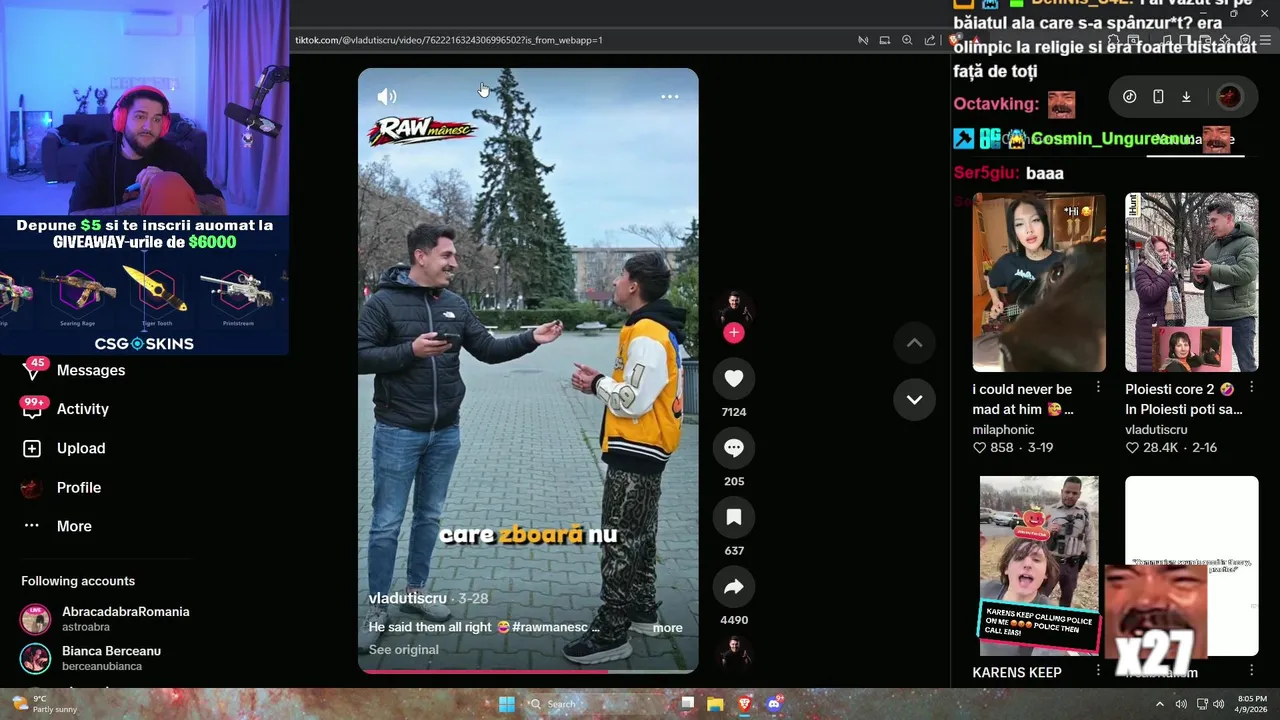
Task: Show hidden icons in the system tray
Action: pyautogui.click(x=1160, y=704)
